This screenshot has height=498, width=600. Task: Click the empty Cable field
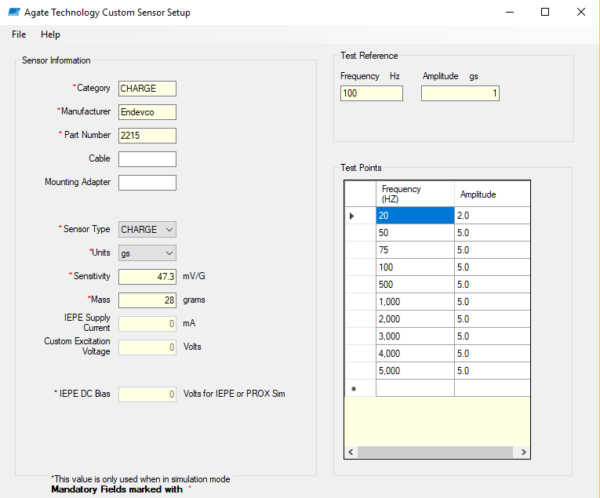coord(147,159)
